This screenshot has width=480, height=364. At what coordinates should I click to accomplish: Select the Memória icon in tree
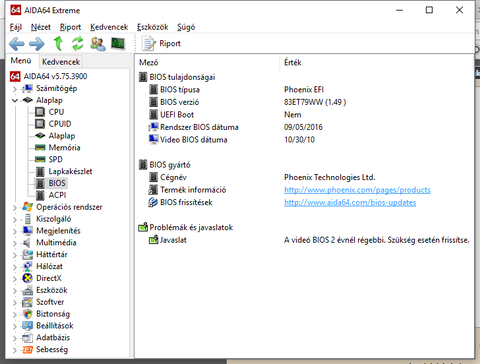40,148
